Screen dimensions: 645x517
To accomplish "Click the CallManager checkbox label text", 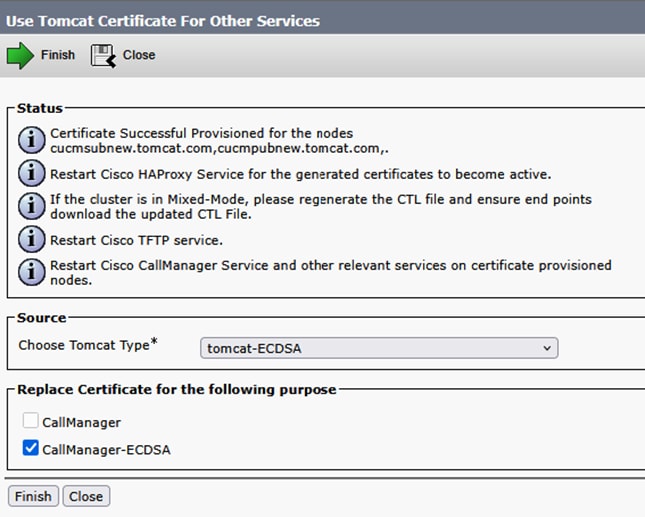I will (81, 423).
